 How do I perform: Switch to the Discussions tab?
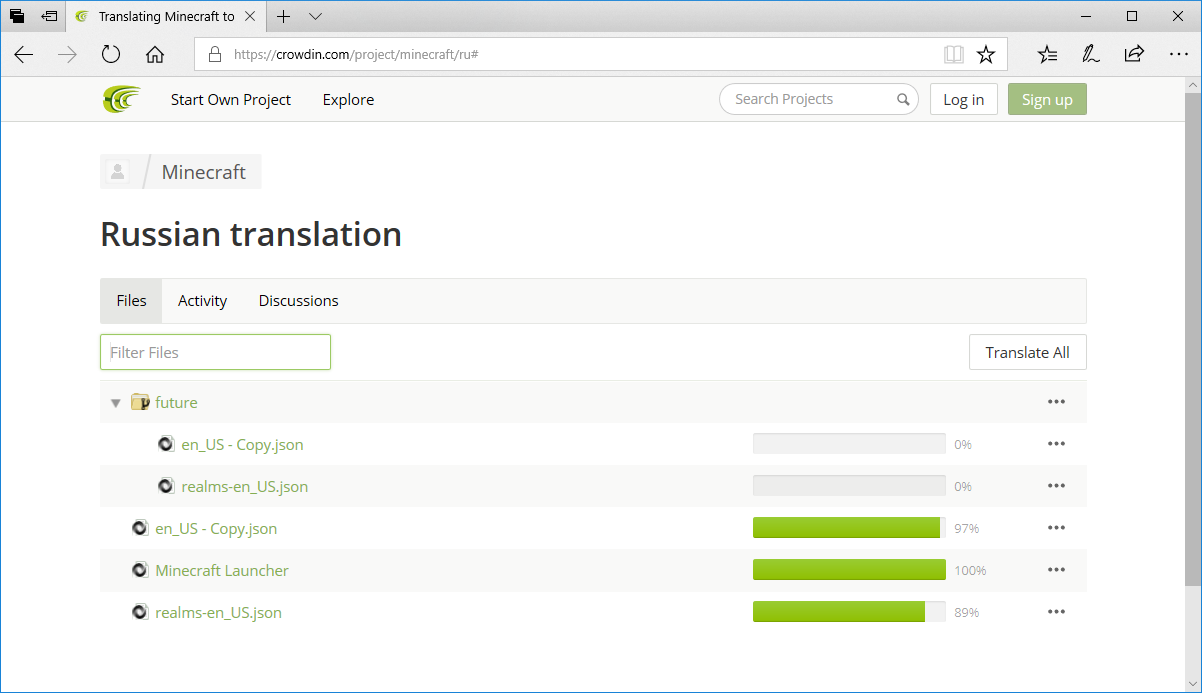pyautogui.click(x=298, y=301)
